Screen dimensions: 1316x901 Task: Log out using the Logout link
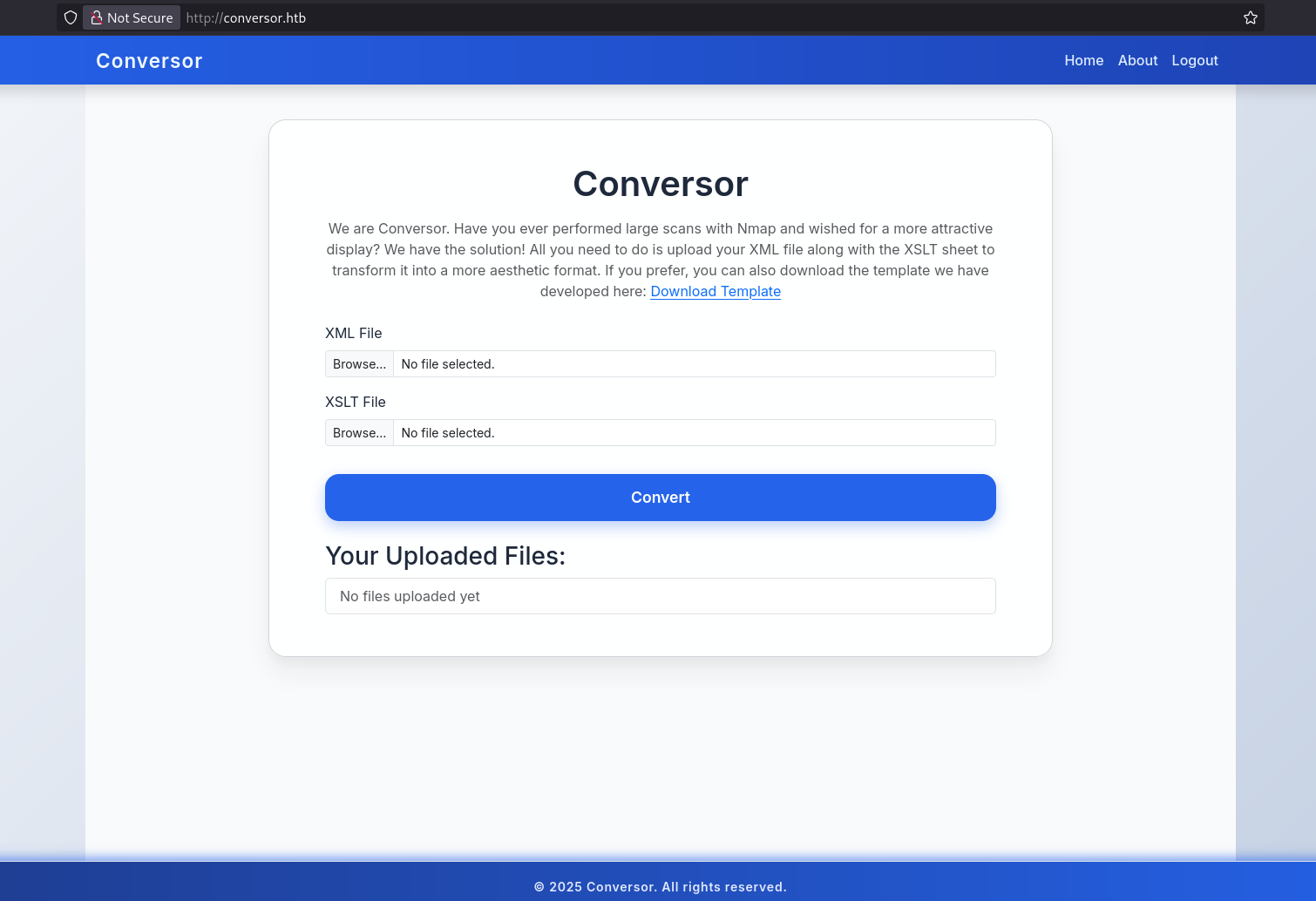[x=1195, y=60]
